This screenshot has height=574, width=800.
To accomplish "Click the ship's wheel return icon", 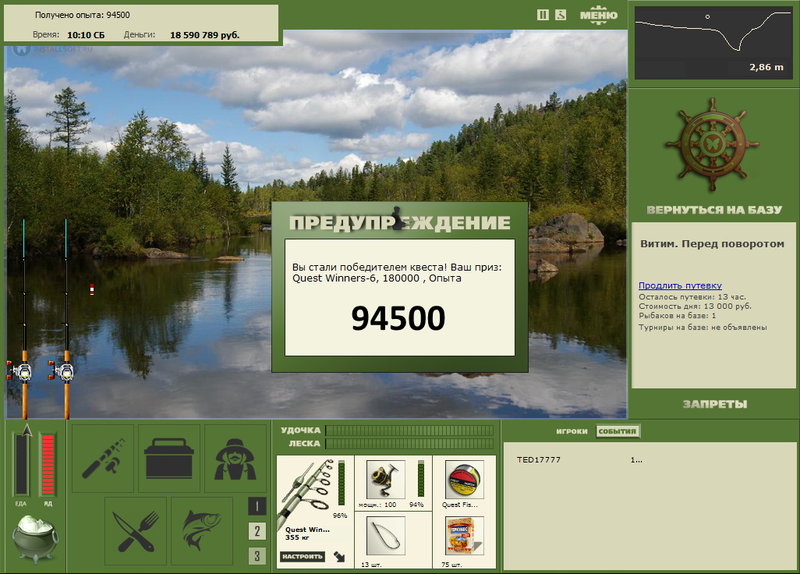I will 712,145.
